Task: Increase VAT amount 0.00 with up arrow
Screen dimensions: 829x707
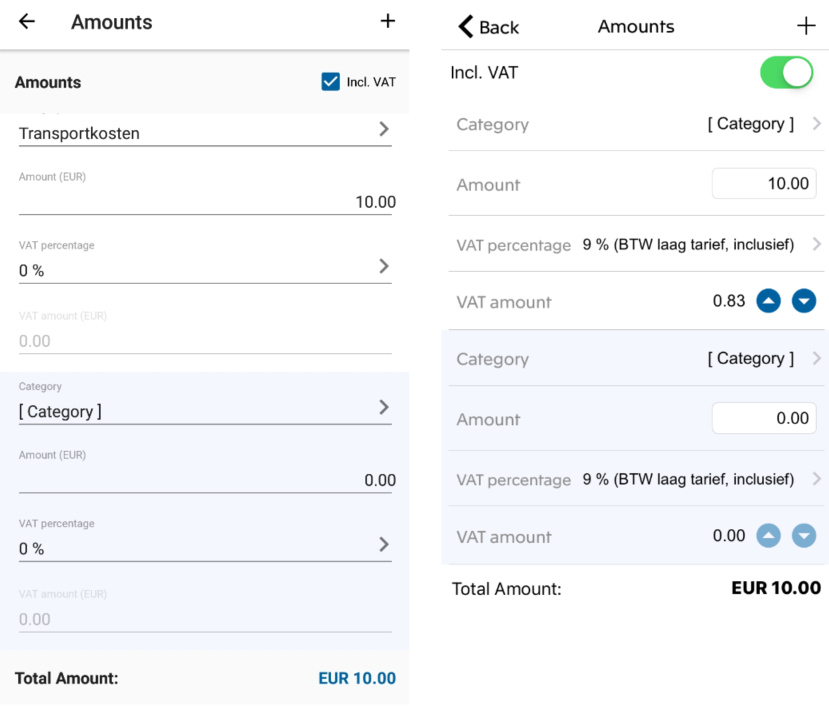Action: coord(768,536)
